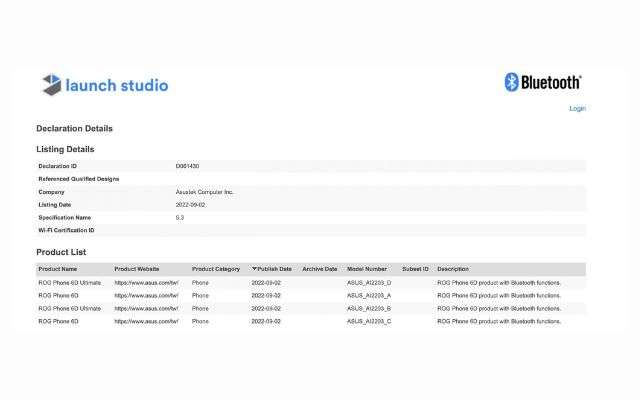Click the Declaration ID label
The image size is (640, 400).
pyautogui.click(x=58, y=166)
